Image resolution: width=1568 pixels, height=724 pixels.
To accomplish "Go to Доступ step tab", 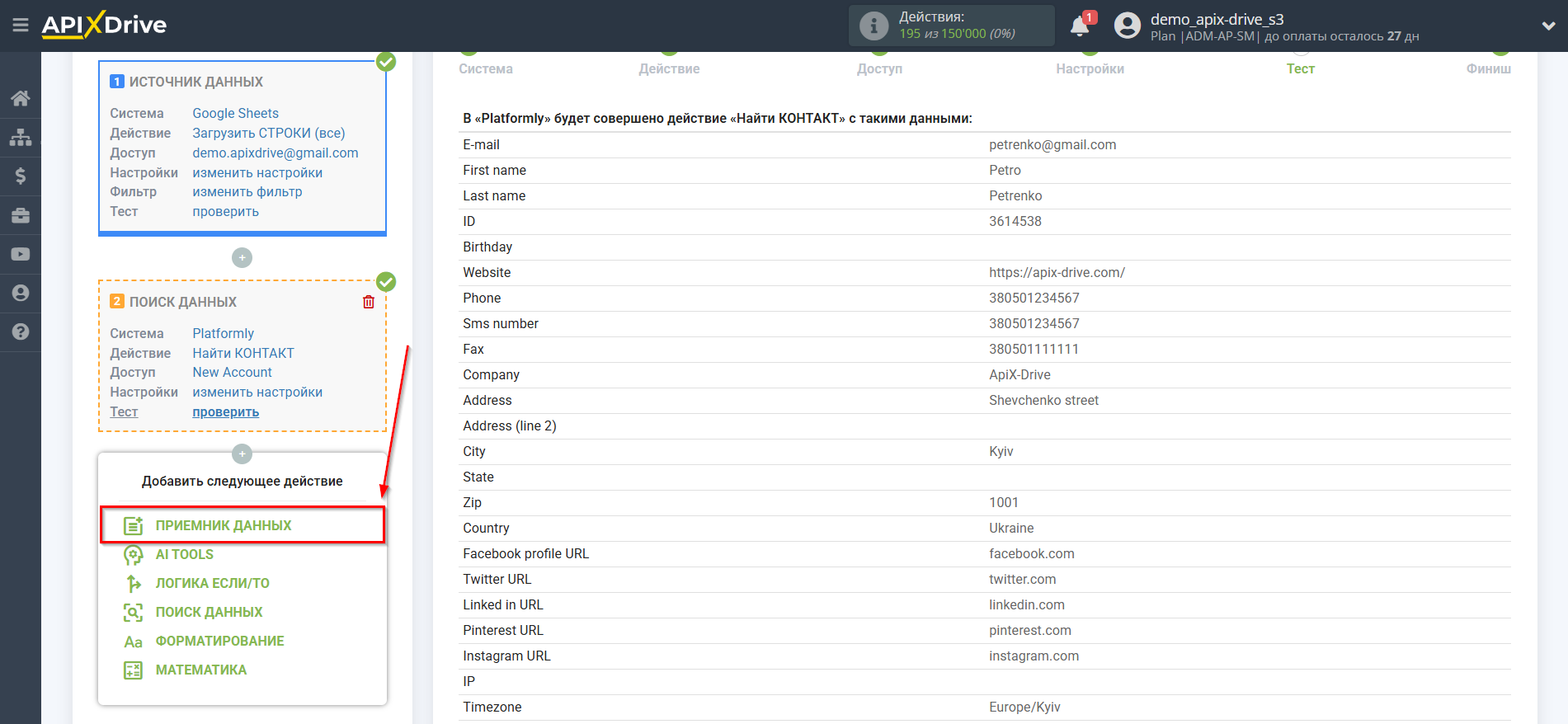I will pyautogui.click(x=879, y=68).
